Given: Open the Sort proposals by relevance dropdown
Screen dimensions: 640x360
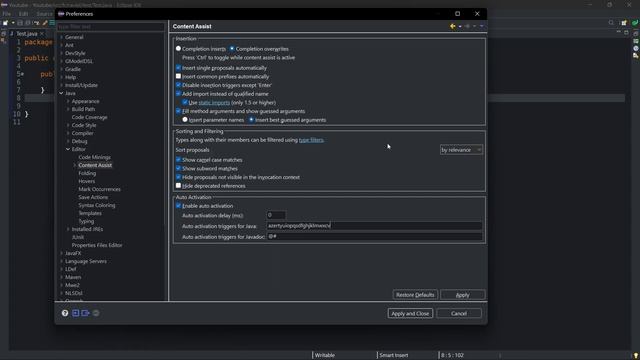Looking at the screenshot, I should click(461, 150).
